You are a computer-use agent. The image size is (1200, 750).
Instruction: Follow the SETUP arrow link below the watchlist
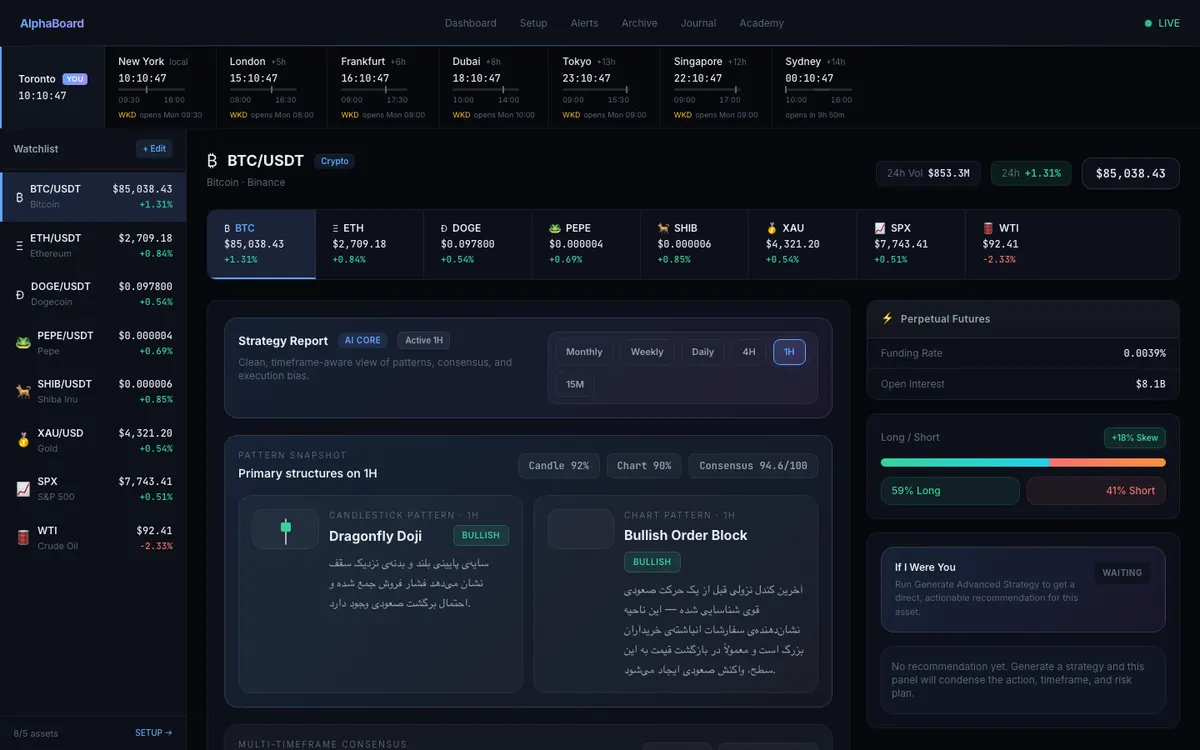click(154, 733)
